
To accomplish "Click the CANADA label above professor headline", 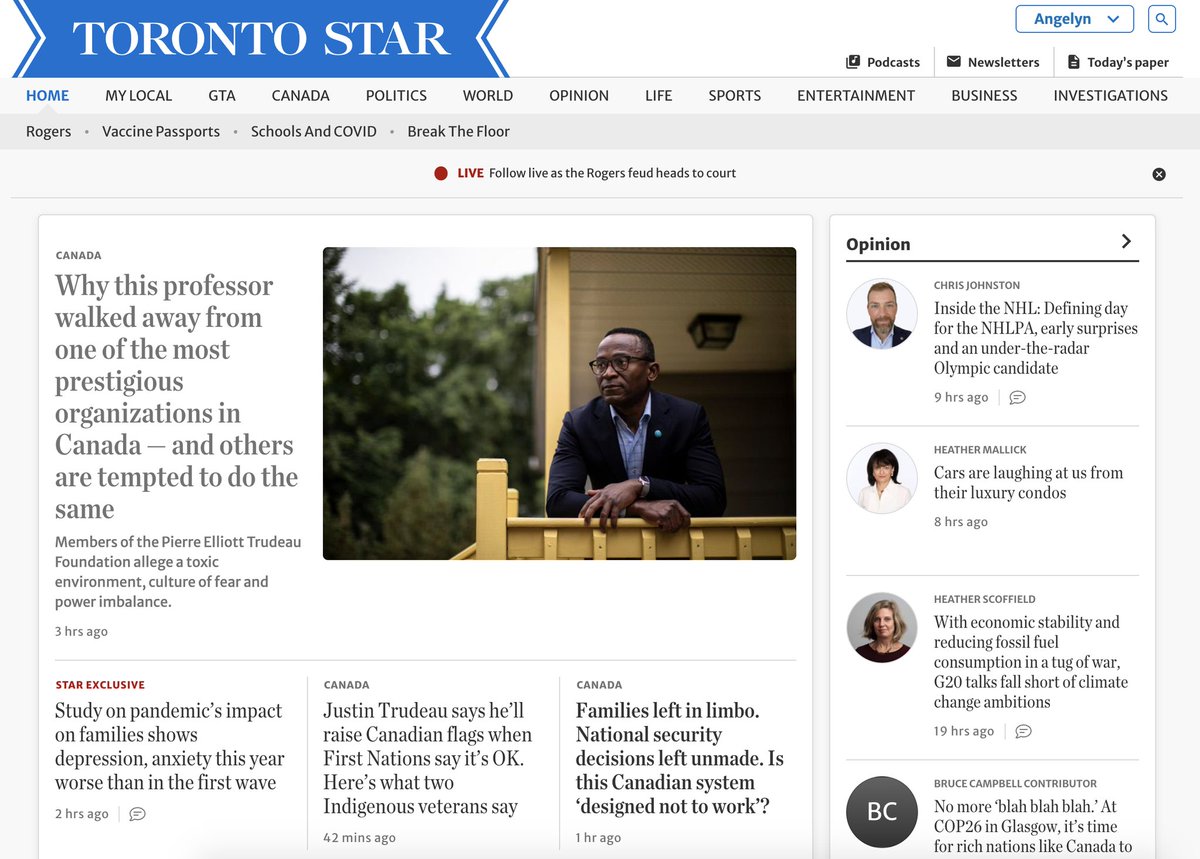I will pos(78,255).
